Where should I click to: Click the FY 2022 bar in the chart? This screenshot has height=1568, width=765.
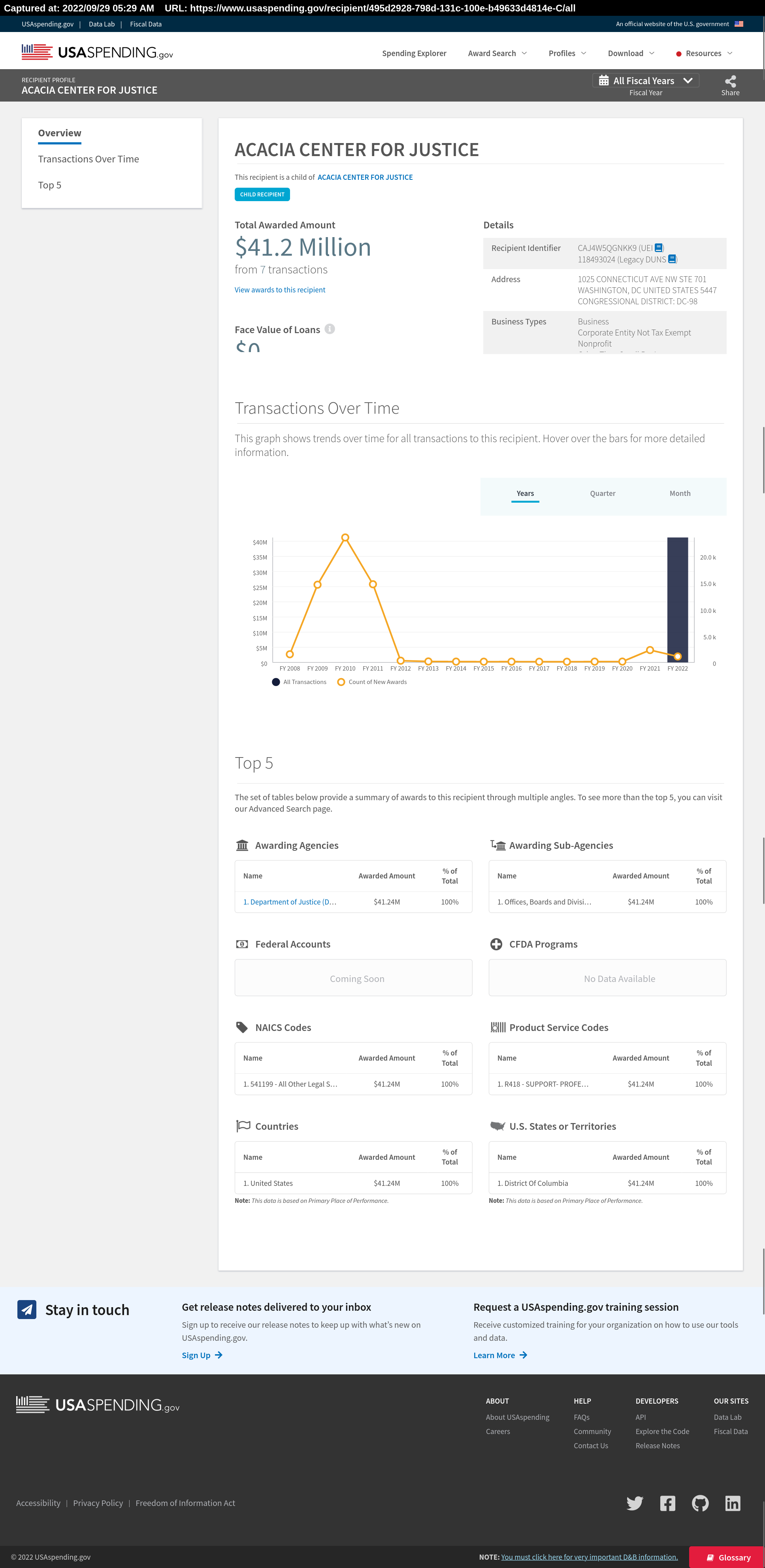(677, 599)
